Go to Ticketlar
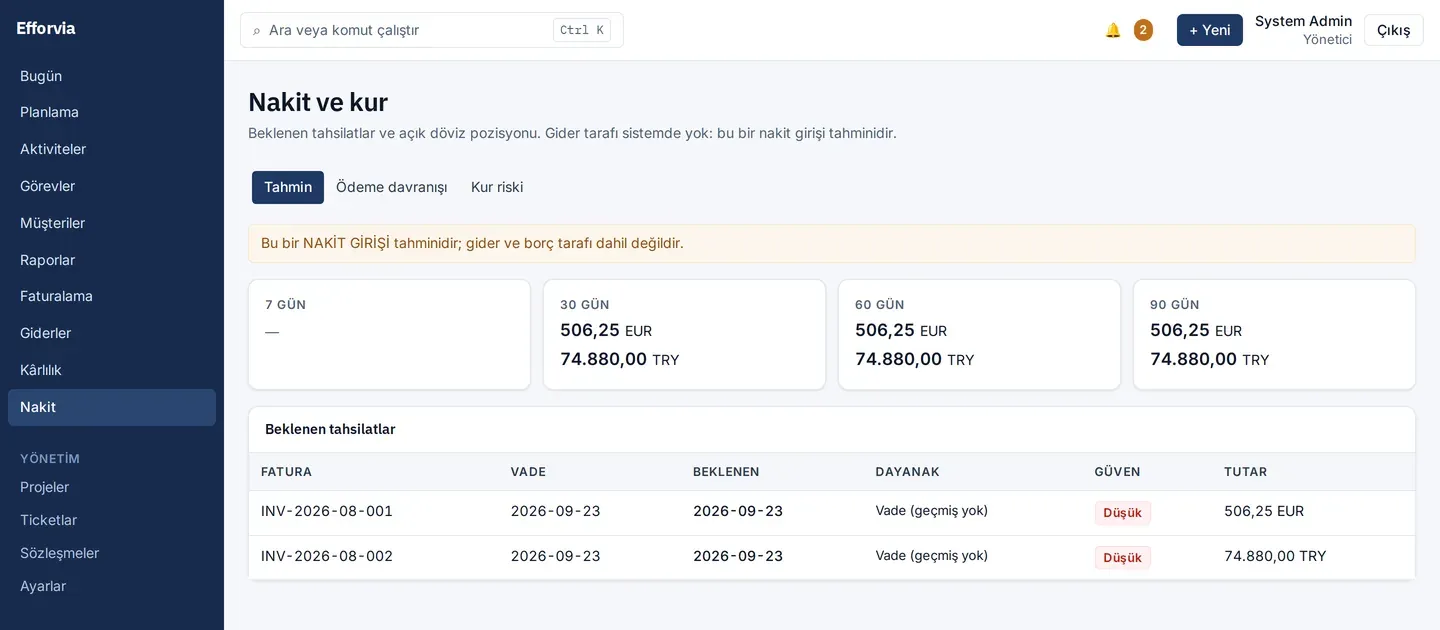 point(112,520)
